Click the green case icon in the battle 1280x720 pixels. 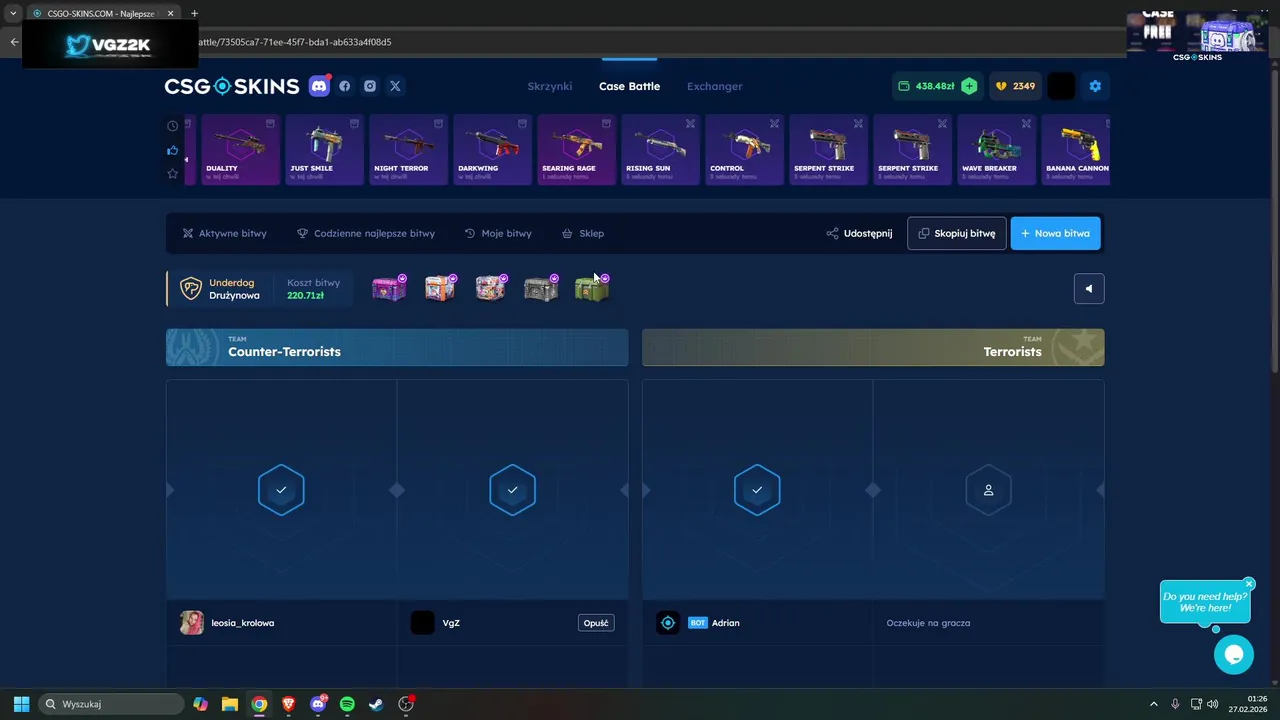click(592, 289)
